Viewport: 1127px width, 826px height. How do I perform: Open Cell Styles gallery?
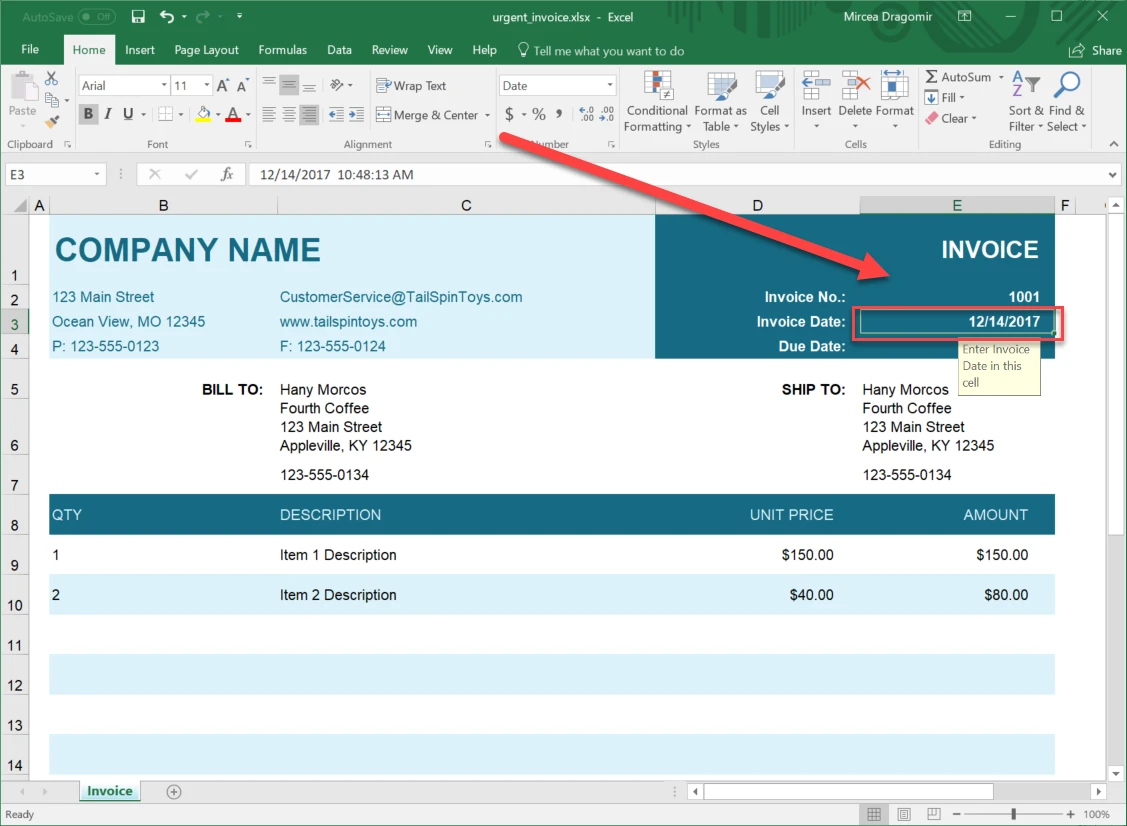click(769, 102)
